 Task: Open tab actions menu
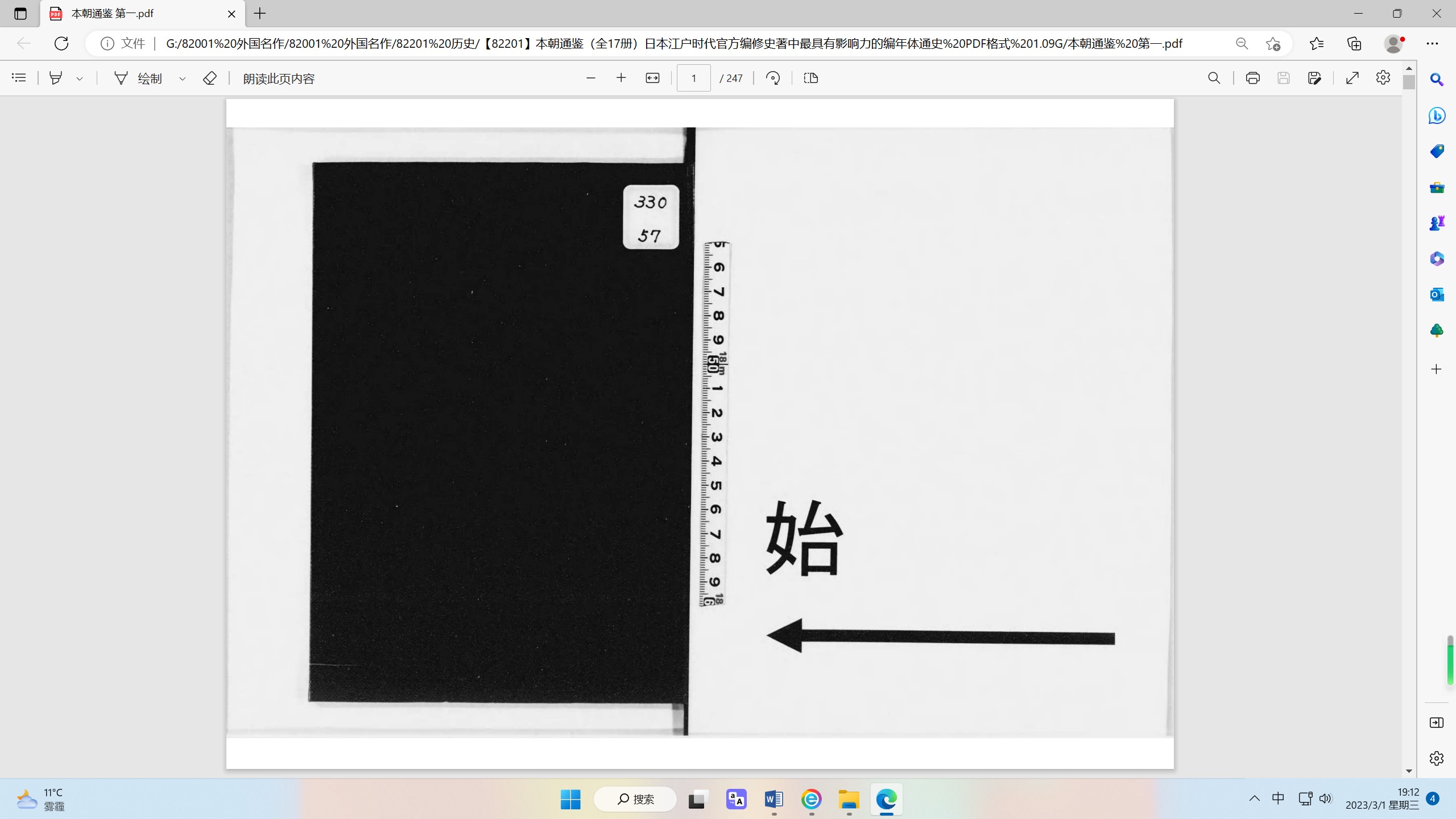pyautogui.click(x=20, y=14)
